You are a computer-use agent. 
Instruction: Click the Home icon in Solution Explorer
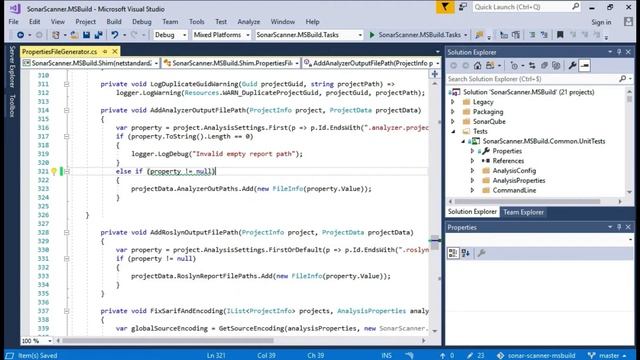[x=477, y=66]
